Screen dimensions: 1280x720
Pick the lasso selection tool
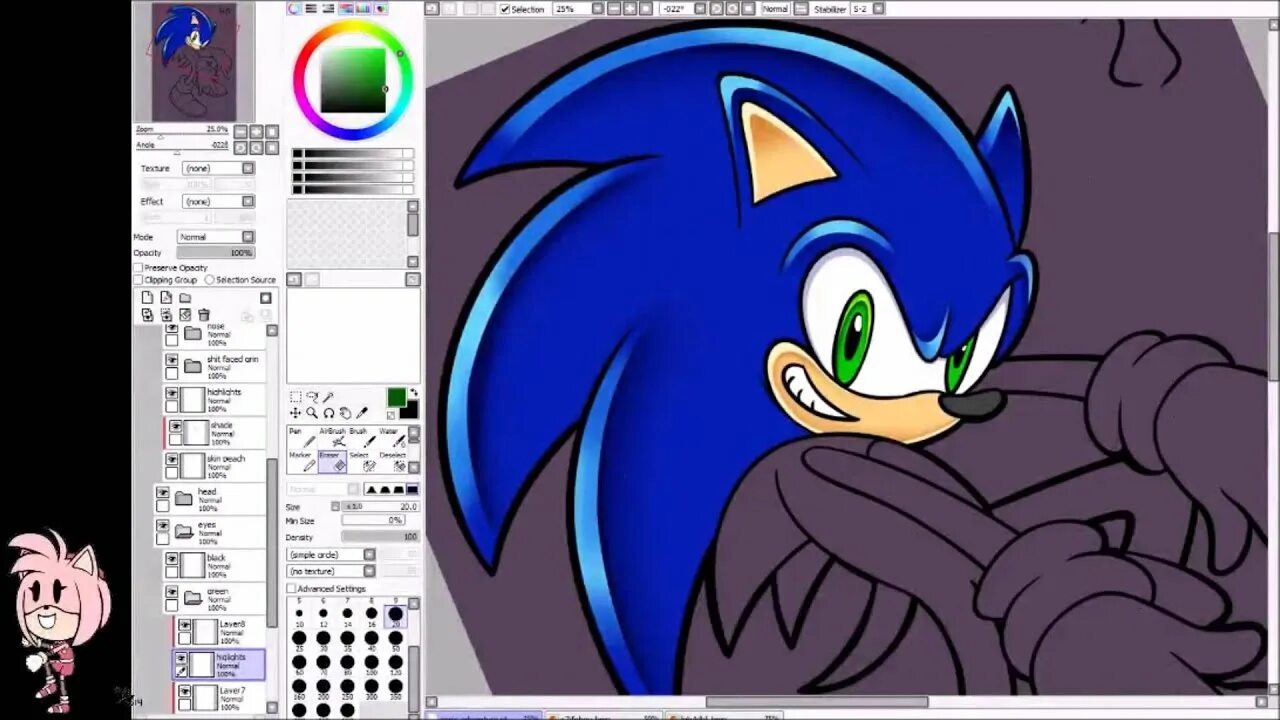pyautogui.click(x=312, y=397)
